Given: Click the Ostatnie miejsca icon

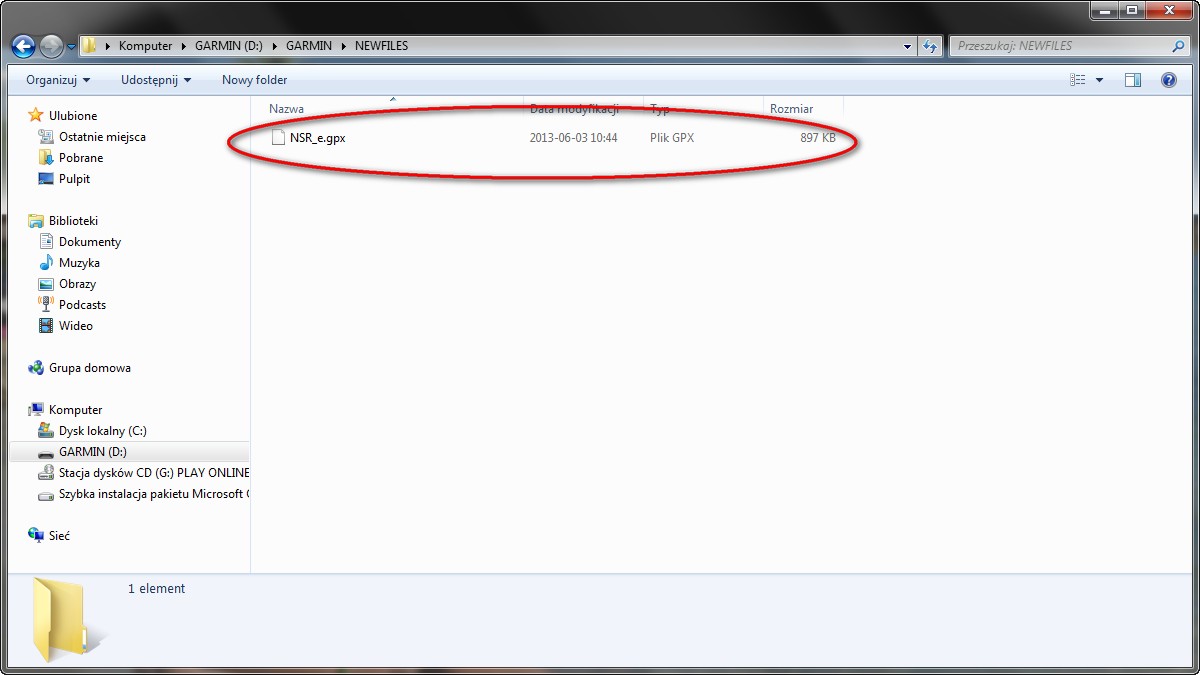Looking at the screenshot, I should [x=45, y=137].
